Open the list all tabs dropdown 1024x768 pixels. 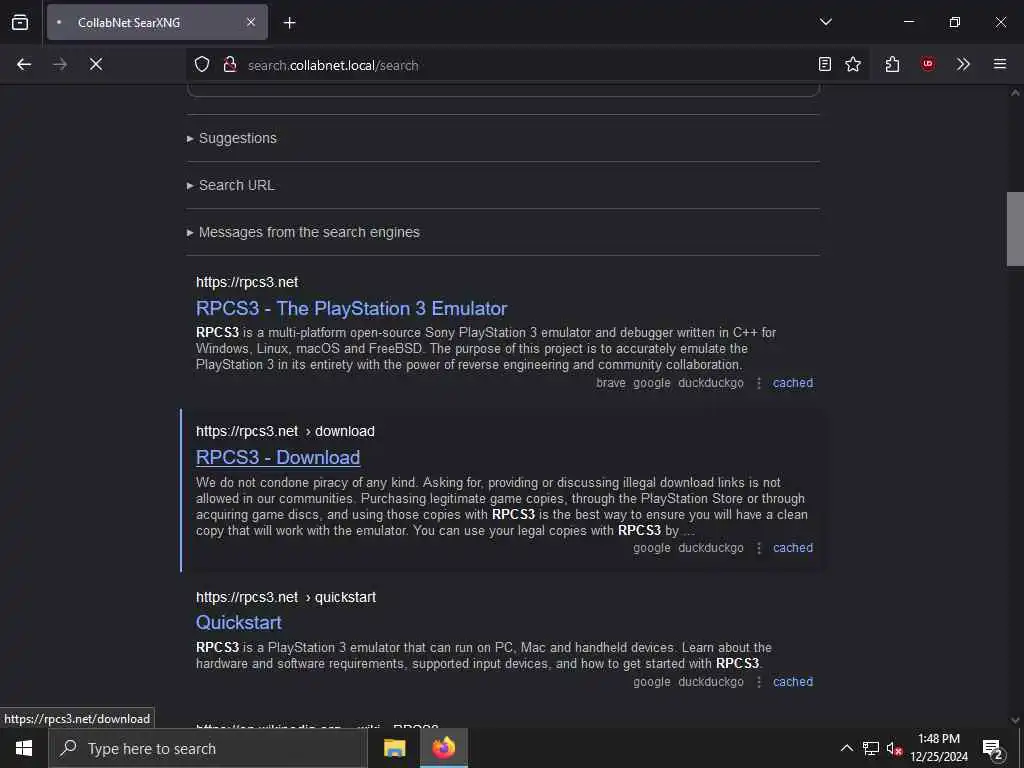825,22
